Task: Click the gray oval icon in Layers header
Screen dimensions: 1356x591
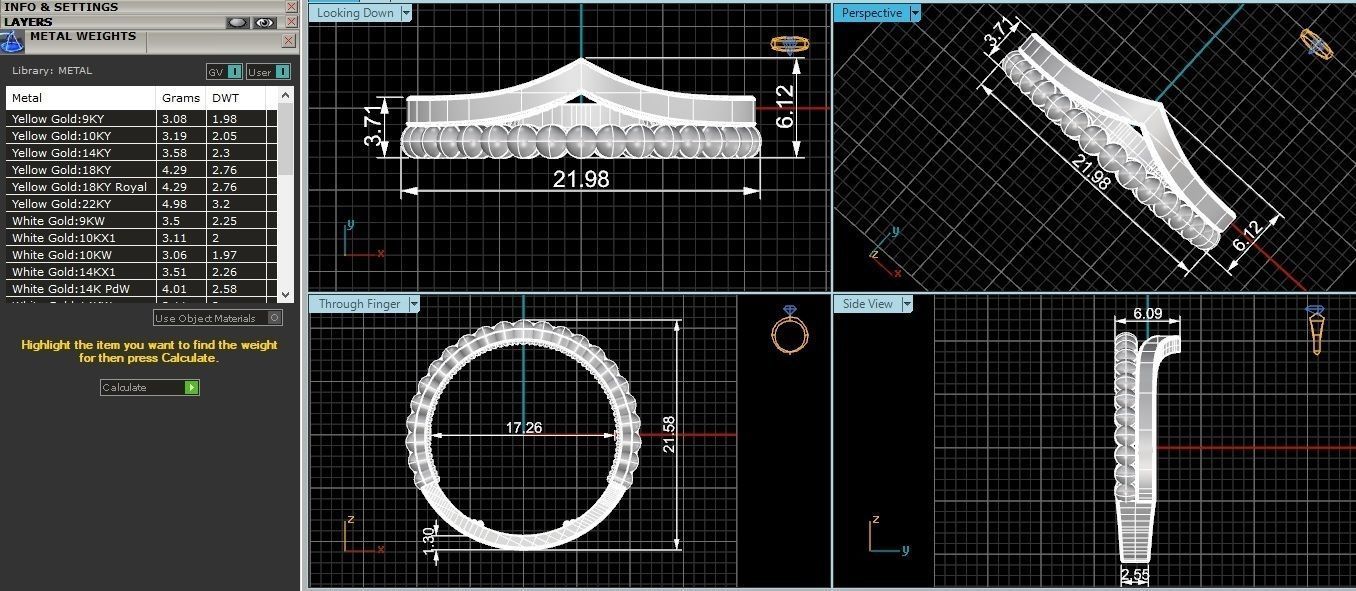Action: pyautogui.click(x=237, y=22)
